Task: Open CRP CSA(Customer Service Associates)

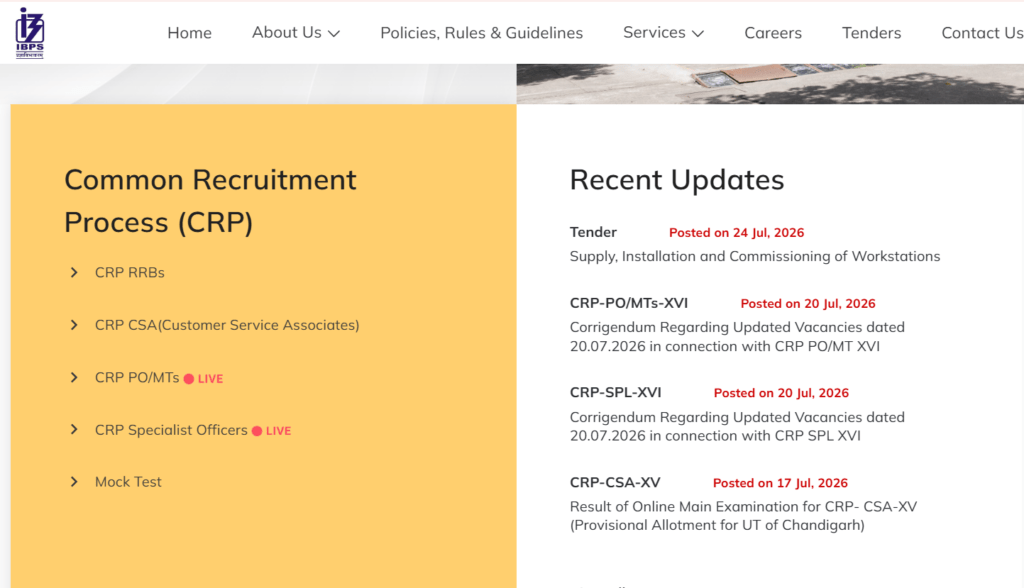Action: pos(227,325)
